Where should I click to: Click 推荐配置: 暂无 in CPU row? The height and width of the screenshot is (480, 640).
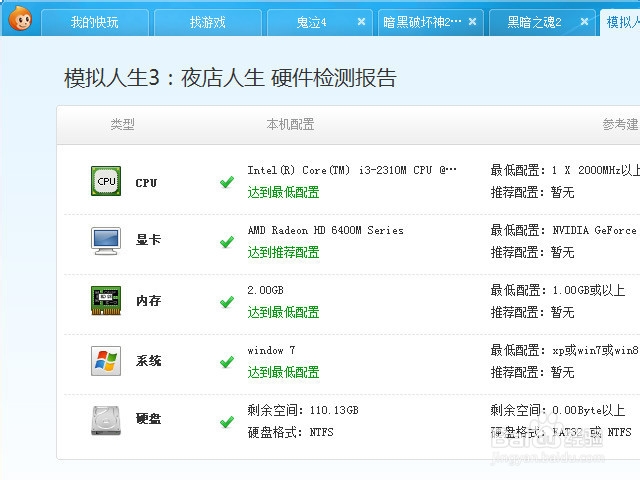[532, 192]
